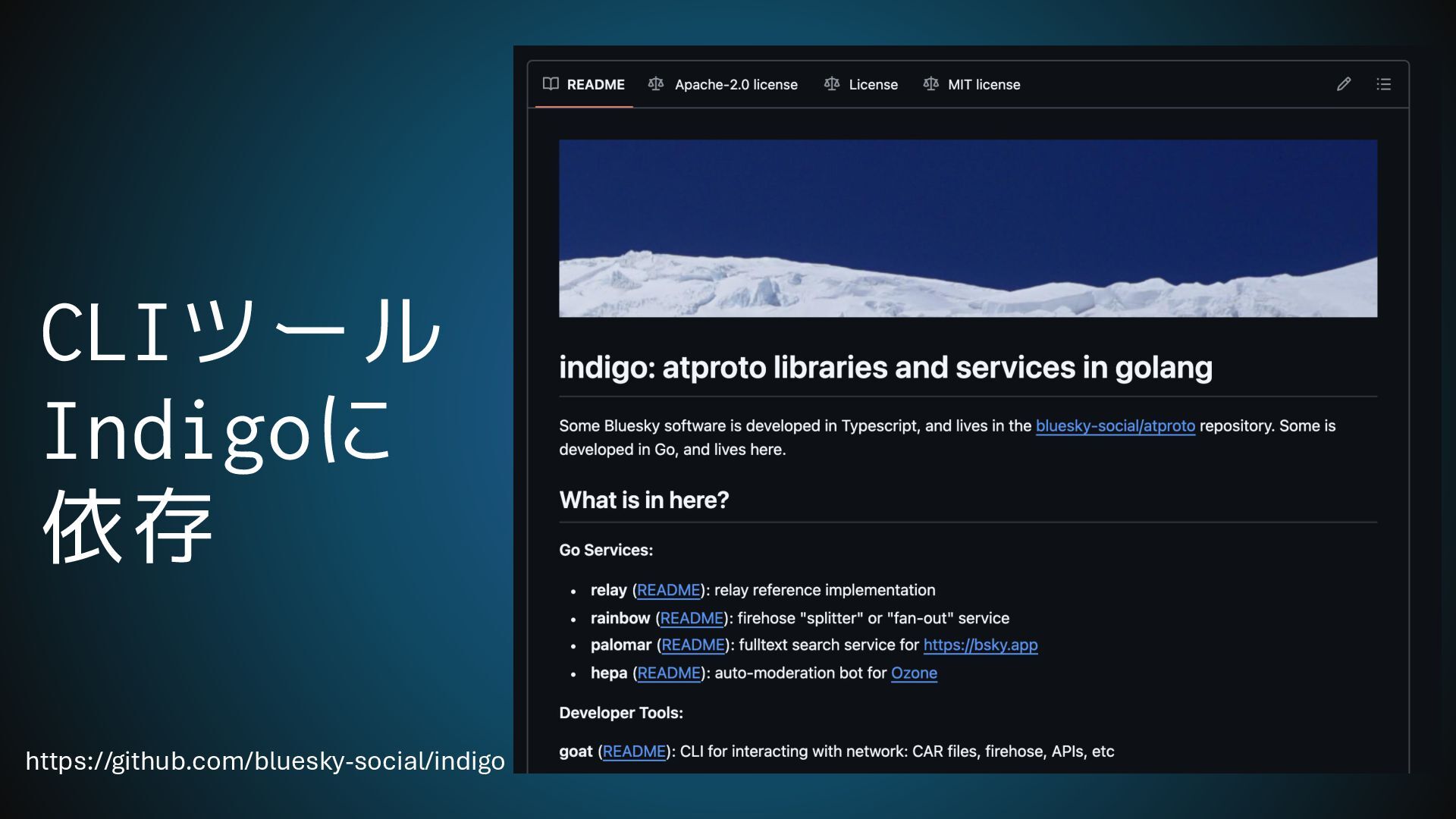Open the bluesky-social/atproto repository link
This screenshot has width=1456, height=819.
click(x=1115, y=426)
